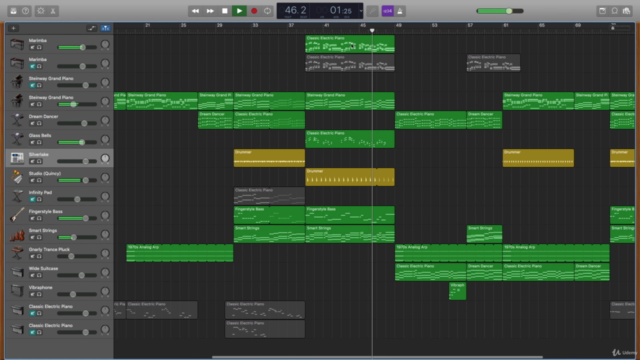Toggle Cycle mode
The image size is (640, 360).
point(267,11)
